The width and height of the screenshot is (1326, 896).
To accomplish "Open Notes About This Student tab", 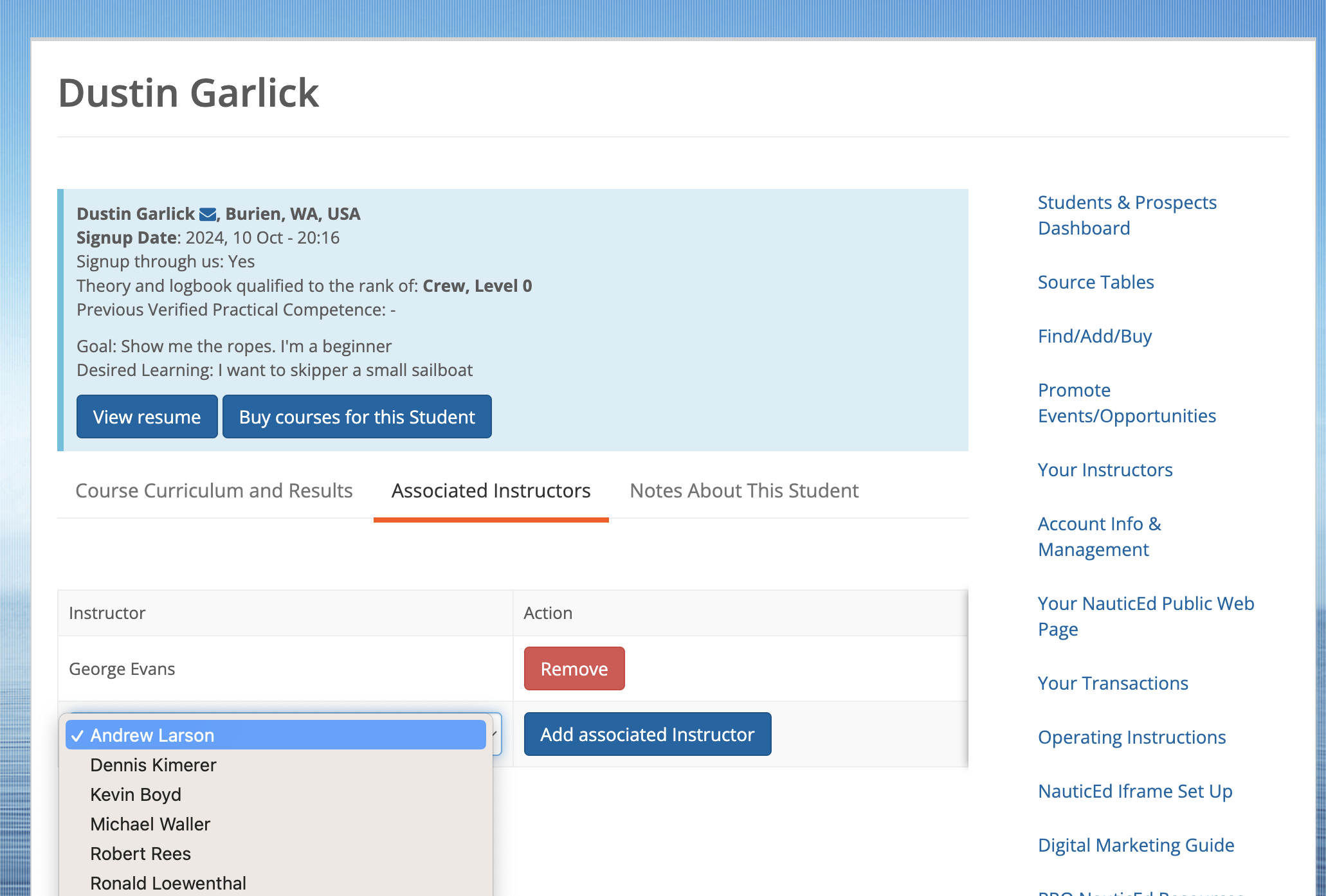I will coord(744,490).
